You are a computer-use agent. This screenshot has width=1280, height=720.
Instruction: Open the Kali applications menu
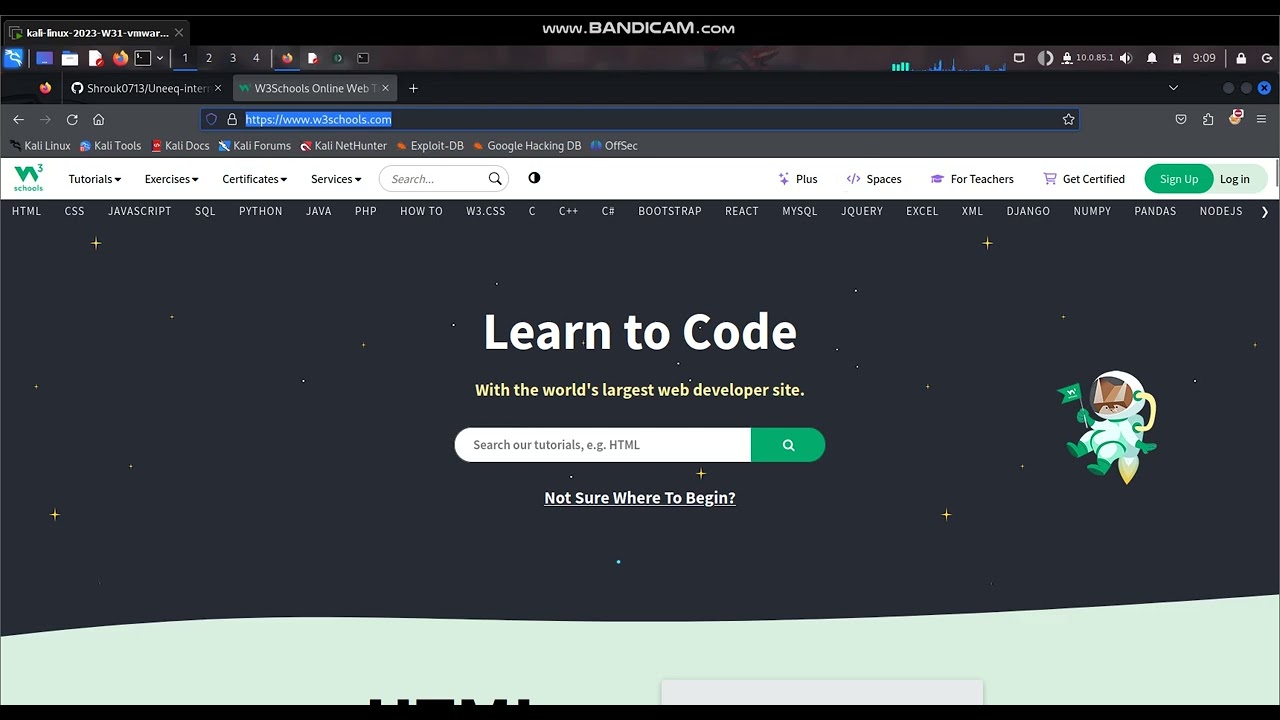(x=14, y=58)
